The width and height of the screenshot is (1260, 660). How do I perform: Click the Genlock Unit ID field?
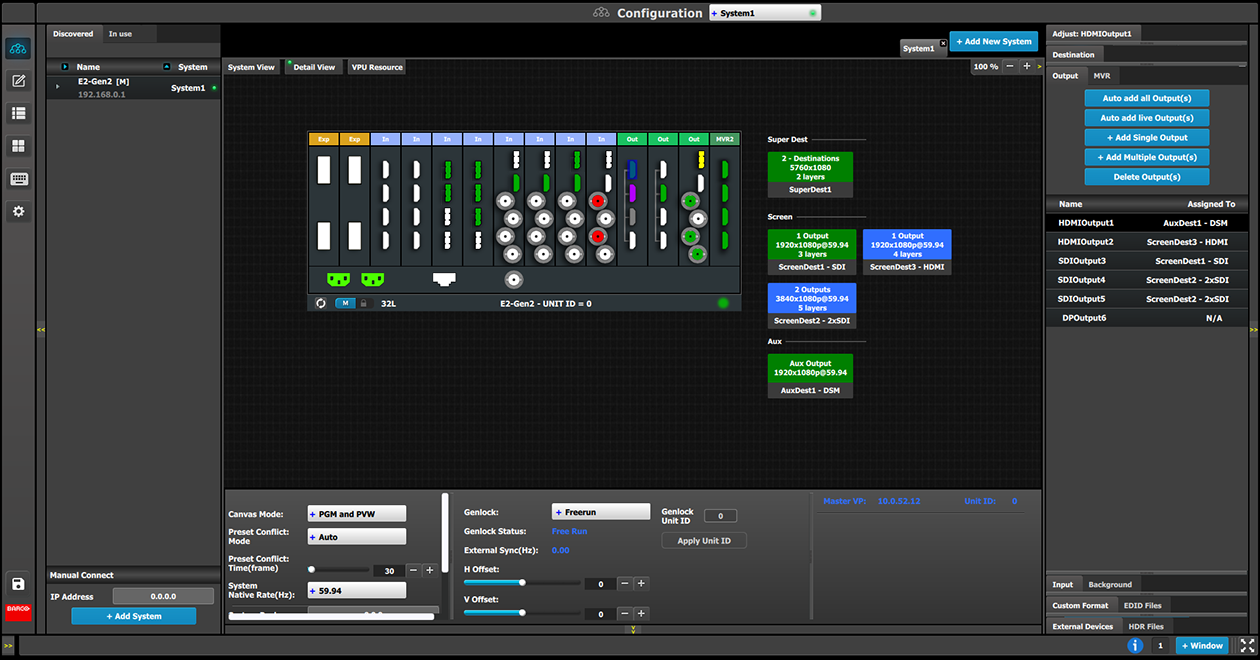(720, 516)
